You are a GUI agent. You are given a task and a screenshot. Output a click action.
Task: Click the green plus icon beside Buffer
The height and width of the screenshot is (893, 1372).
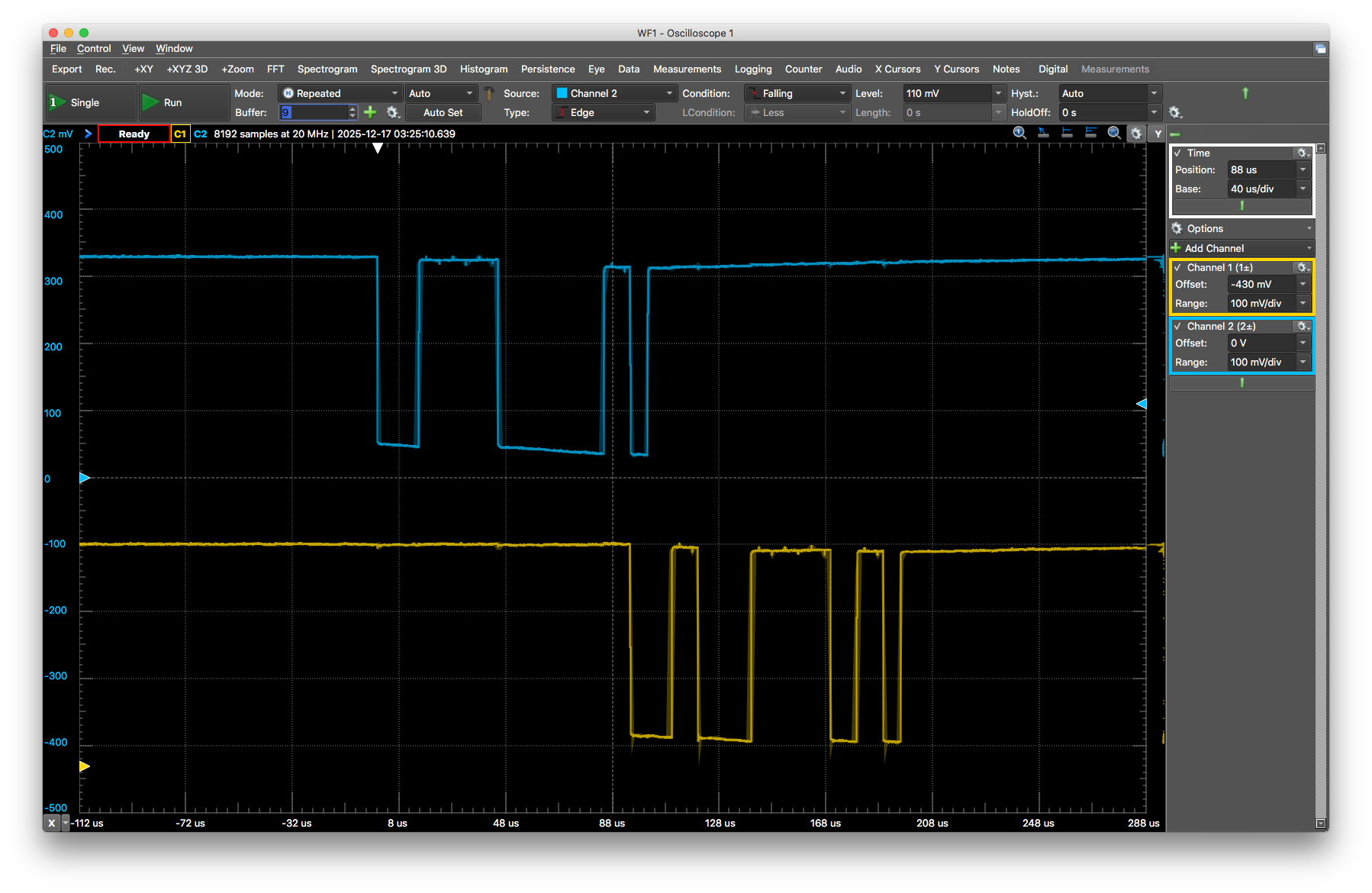click(370, 112)
